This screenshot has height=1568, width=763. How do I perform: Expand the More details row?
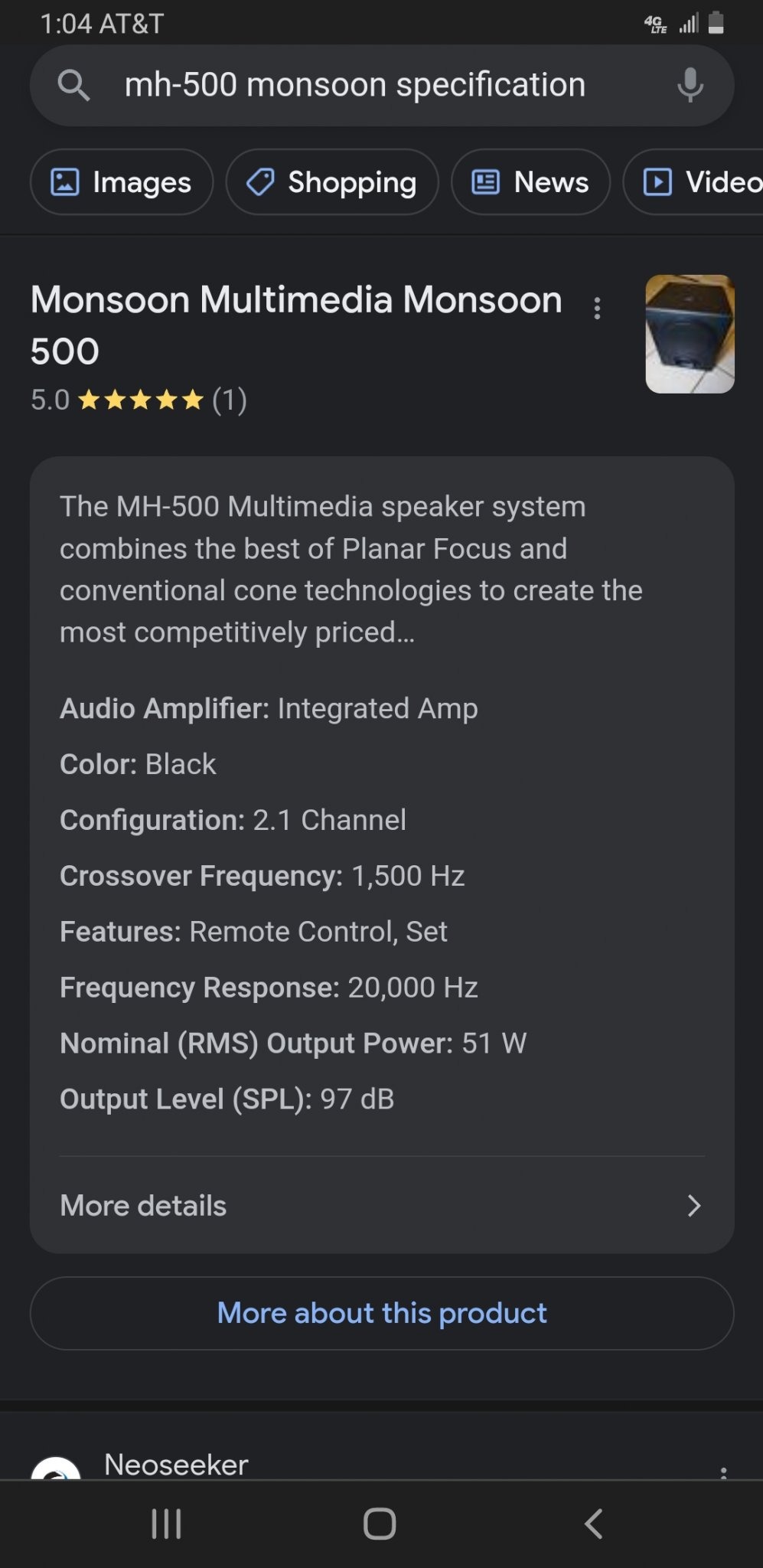click(382, 1206)
